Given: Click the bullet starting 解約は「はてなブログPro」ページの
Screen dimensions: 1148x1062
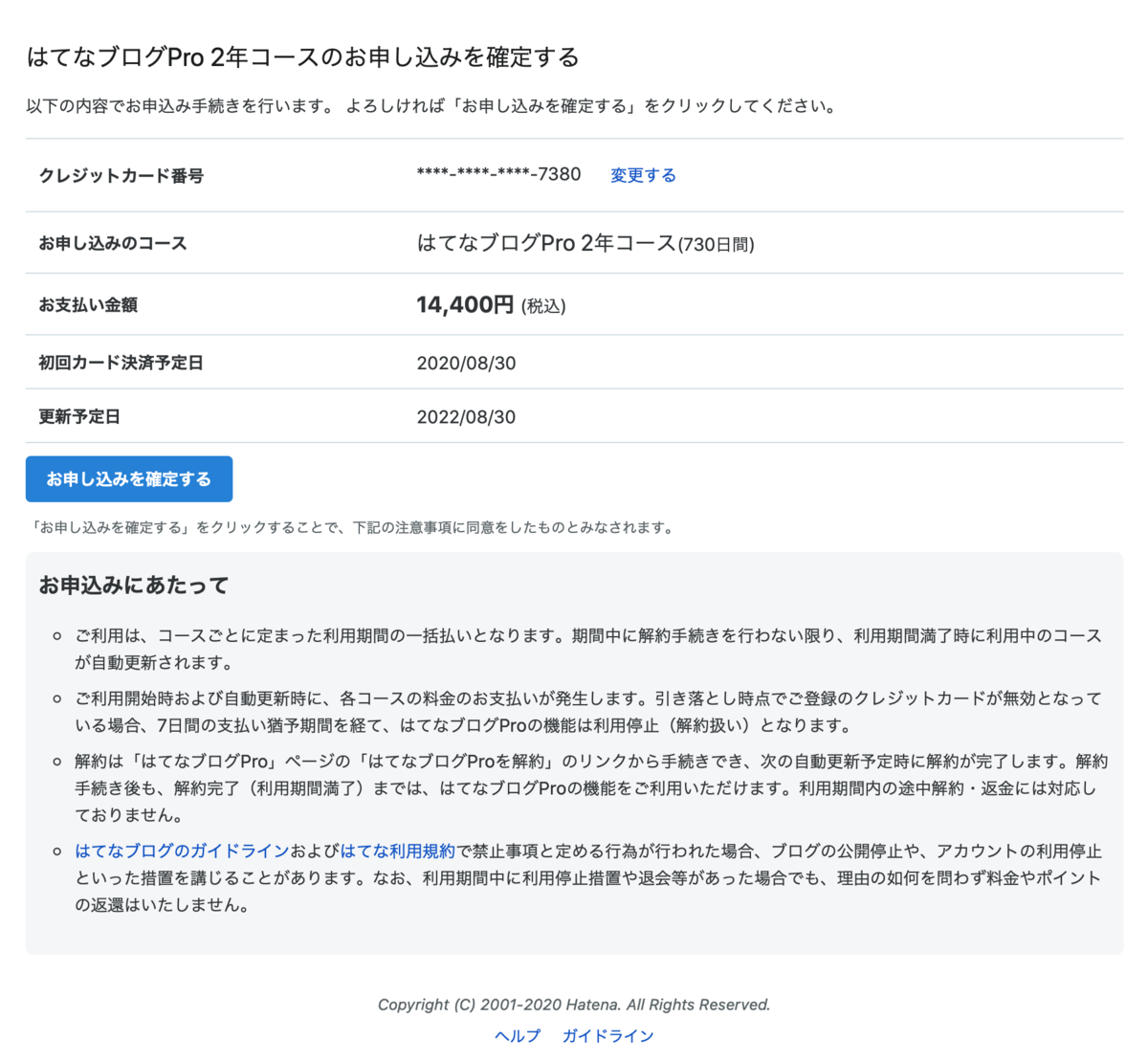Looking at the screenshot, I should click(x=591, y=788).
